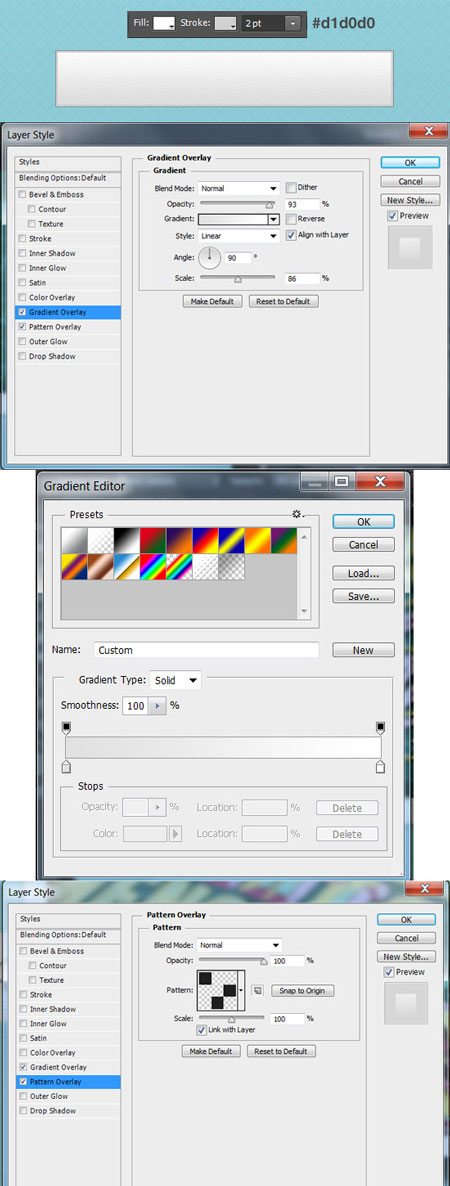
Task: Open the pattern picker arrow beside pattern preview
Action: click(x=241, y=990)
